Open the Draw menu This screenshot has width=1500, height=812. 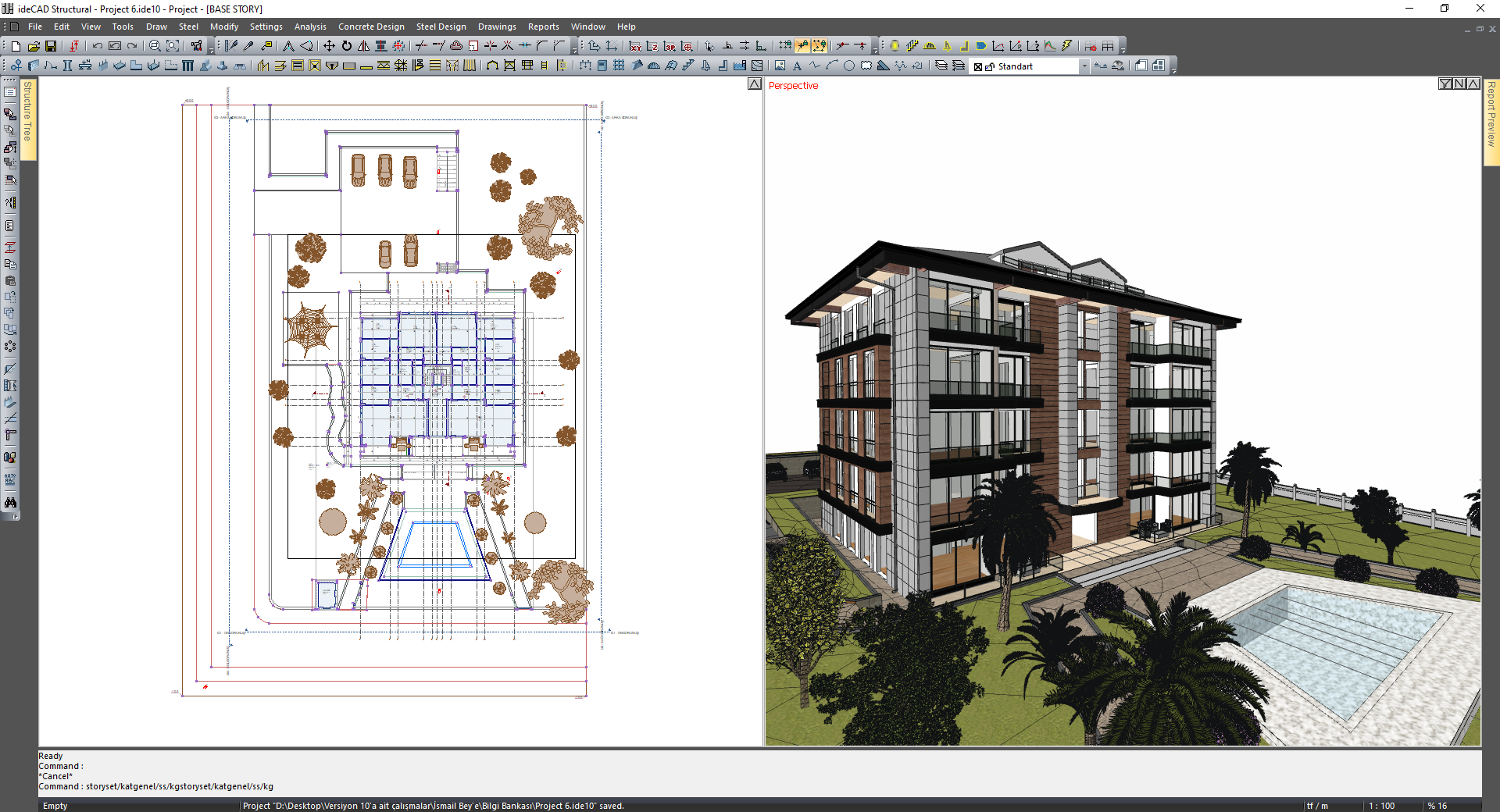click(x=156, y=27)
